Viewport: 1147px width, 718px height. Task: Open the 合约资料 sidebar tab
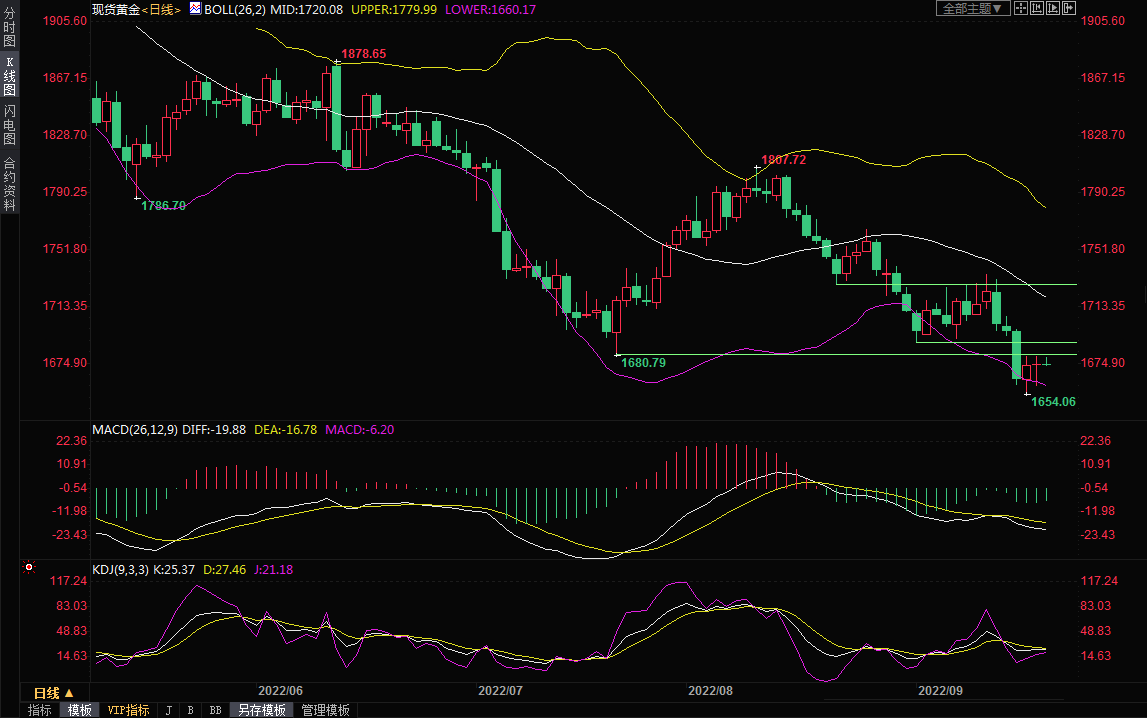click(x=9, y=183)
